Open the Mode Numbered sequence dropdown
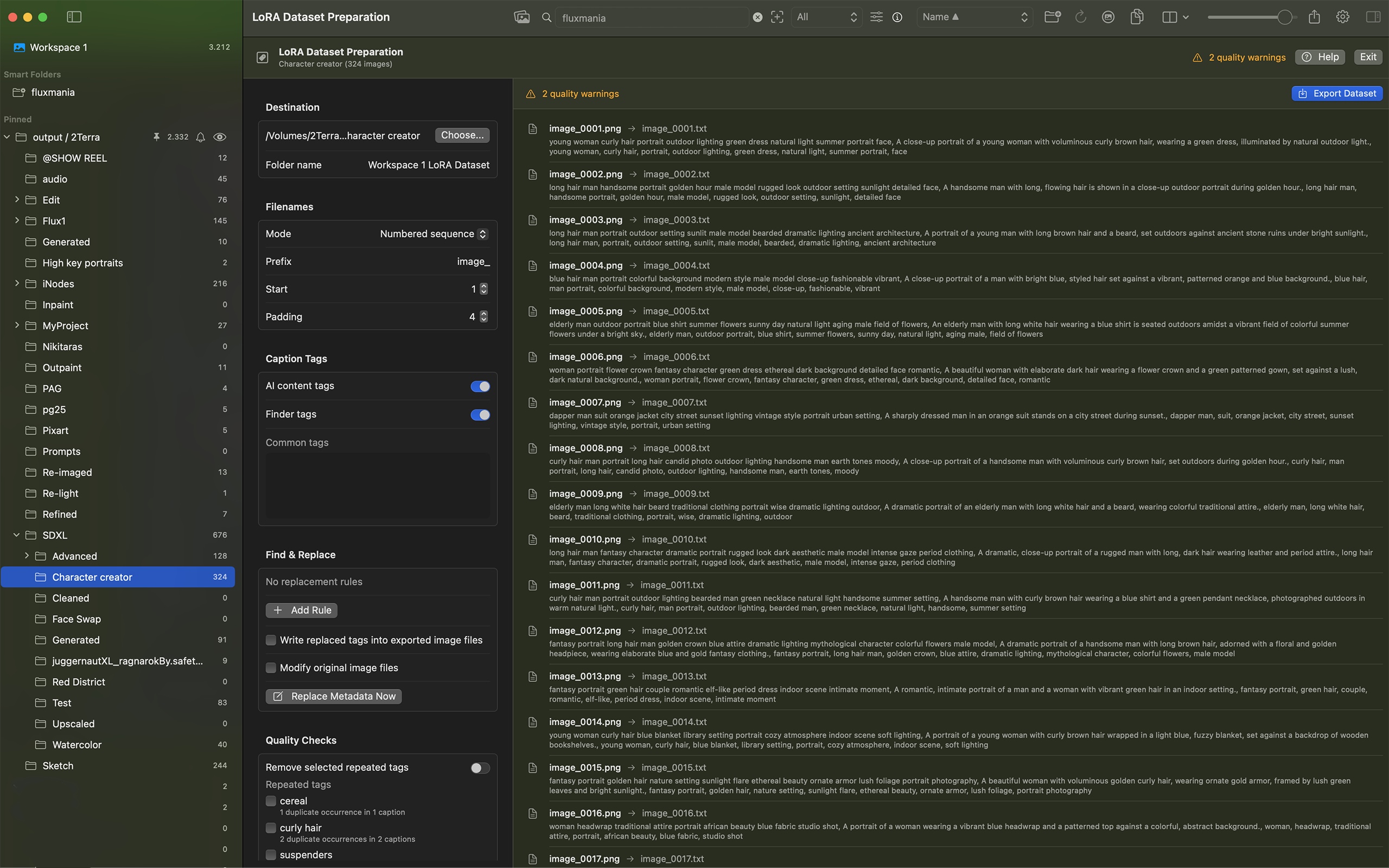This screenshot has width=1389, height=868. pyautogui.click(x=434, y=234)
